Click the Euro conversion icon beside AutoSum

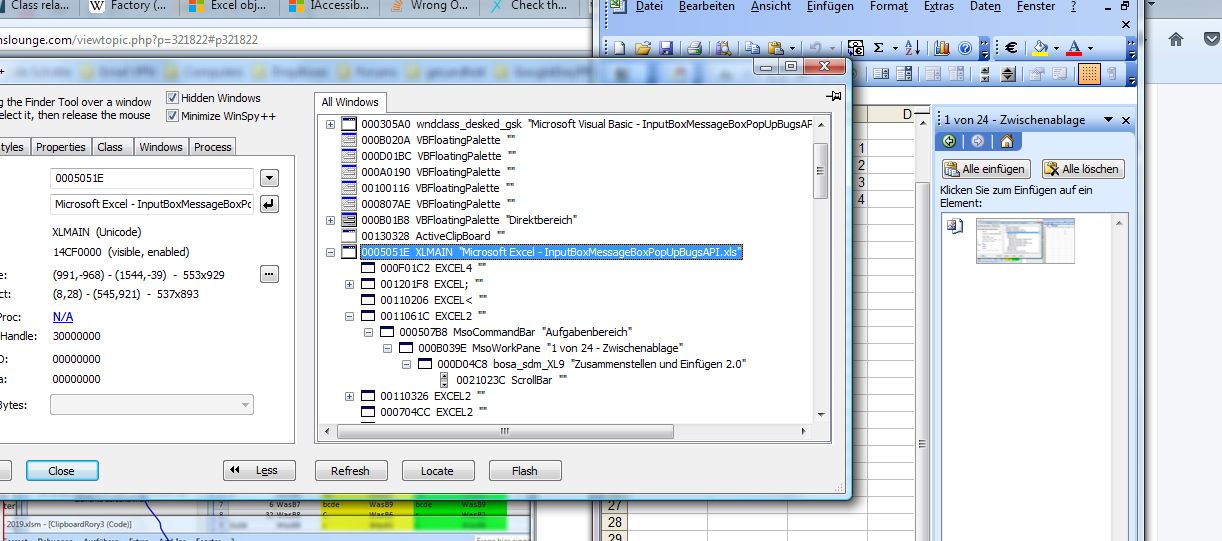856,48
